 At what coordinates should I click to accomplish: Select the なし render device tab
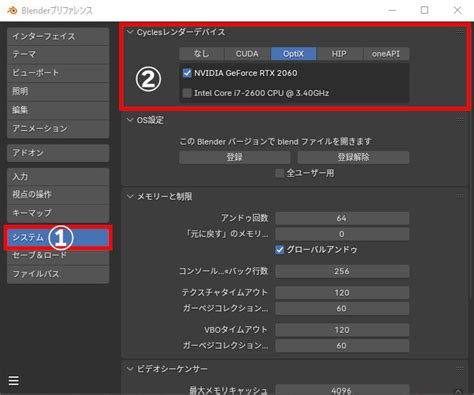(201, 54)
